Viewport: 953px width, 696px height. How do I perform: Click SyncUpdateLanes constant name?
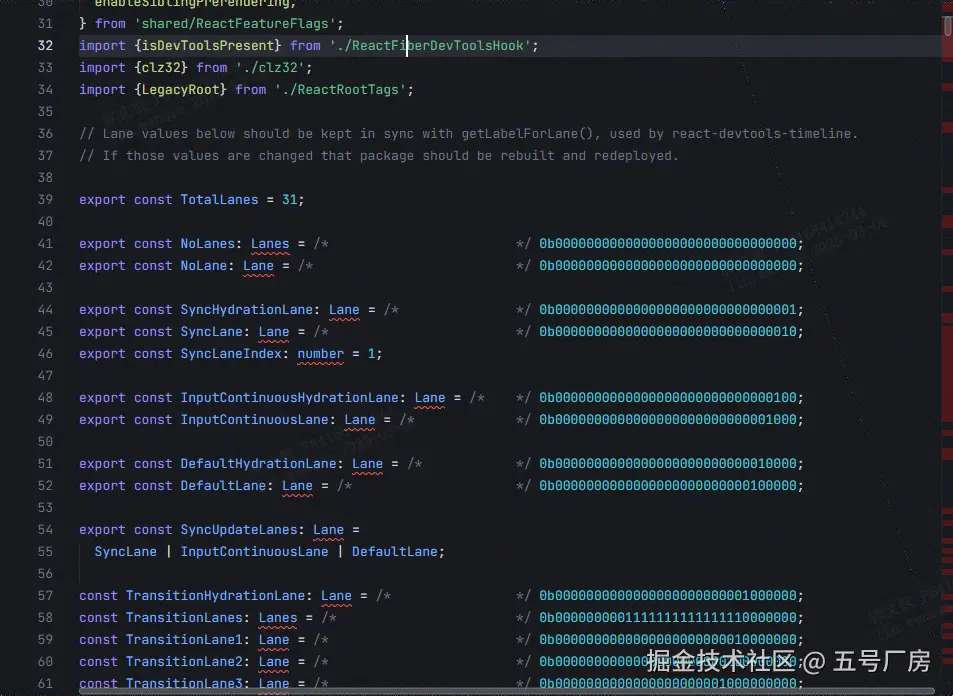click(x=239, y=529)
